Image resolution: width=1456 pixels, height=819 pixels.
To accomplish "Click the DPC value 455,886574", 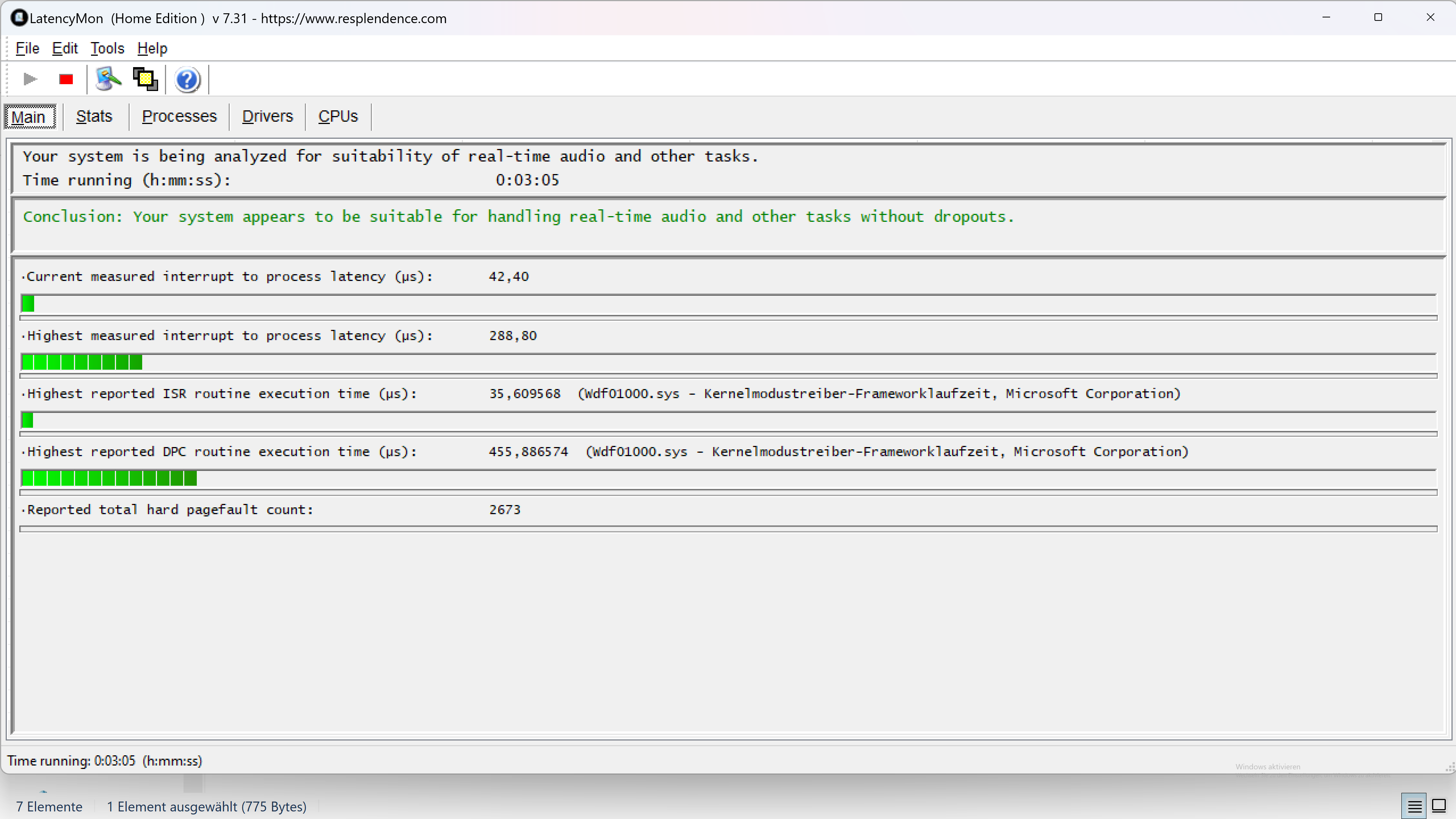I will tap(529, 452).
